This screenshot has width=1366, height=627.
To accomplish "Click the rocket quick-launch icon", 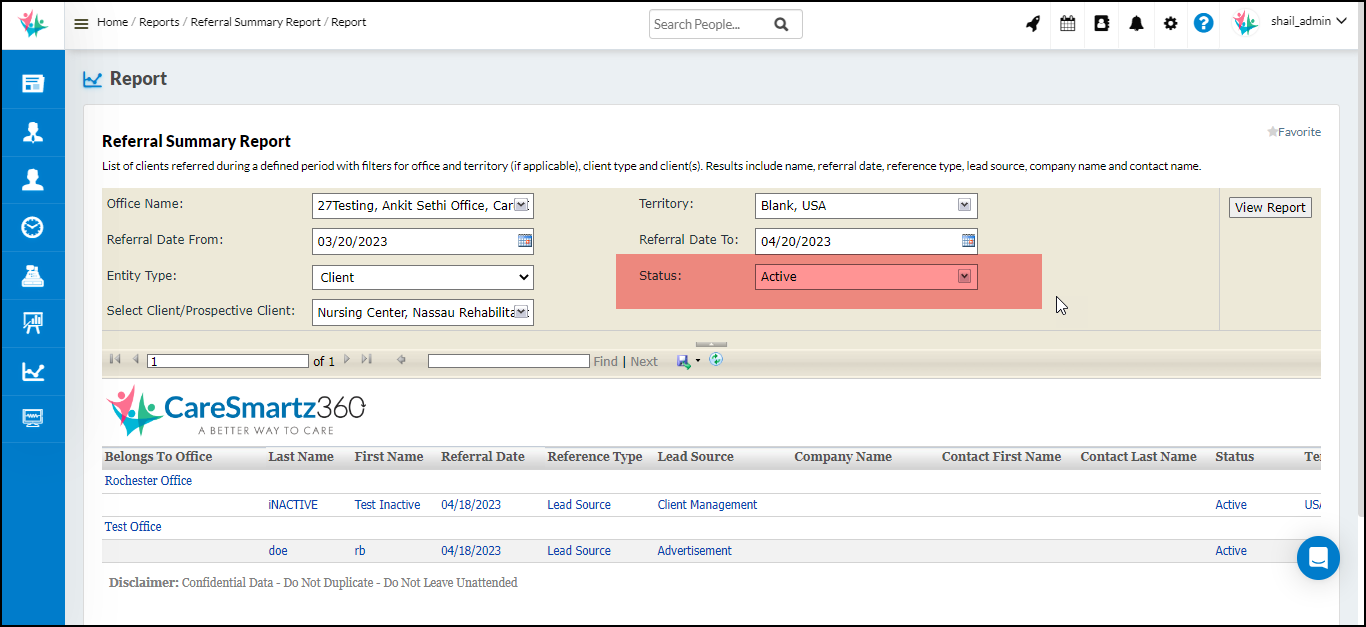I will pyautogui.click(x=1033, y=24).
